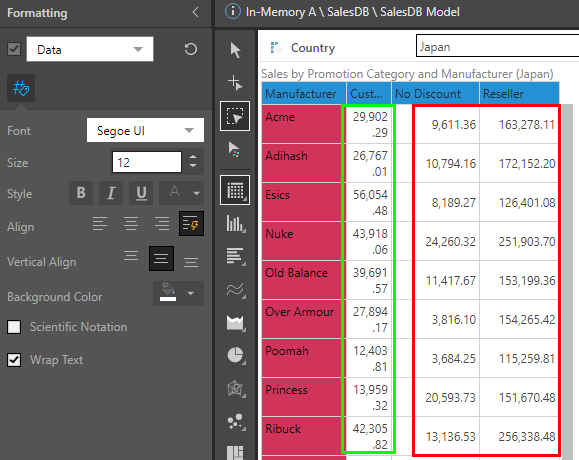
Task: Choose the pie chart visualization
Action: click(x=235, y=356)
